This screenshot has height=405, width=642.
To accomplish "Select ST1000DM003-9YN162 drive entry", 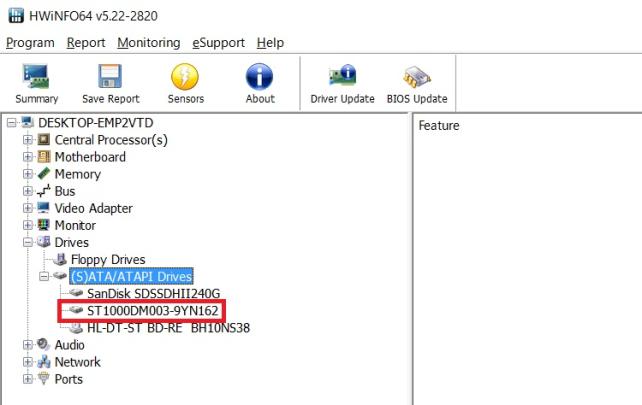I will click(153, 310).
